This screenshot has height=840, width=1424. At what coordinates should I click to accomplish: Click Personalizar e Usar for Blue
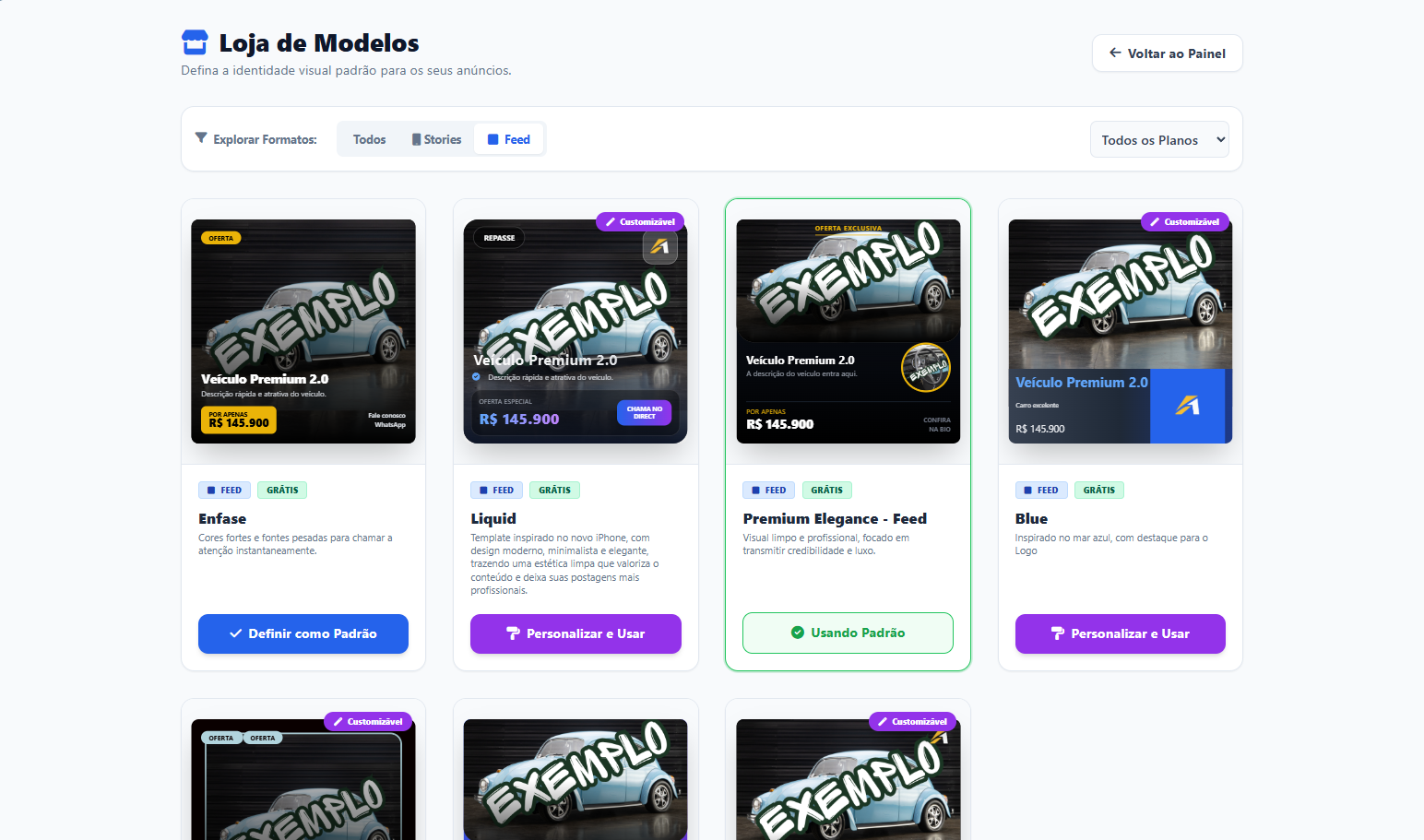tap(1121, 633)
